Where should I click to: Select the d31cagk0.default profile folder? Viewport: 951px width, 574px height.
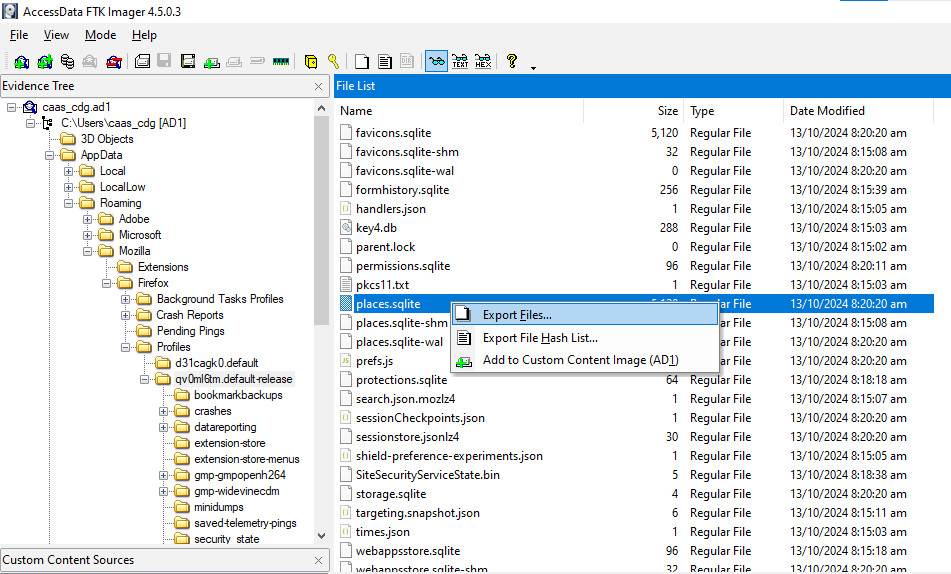[217, 363]
